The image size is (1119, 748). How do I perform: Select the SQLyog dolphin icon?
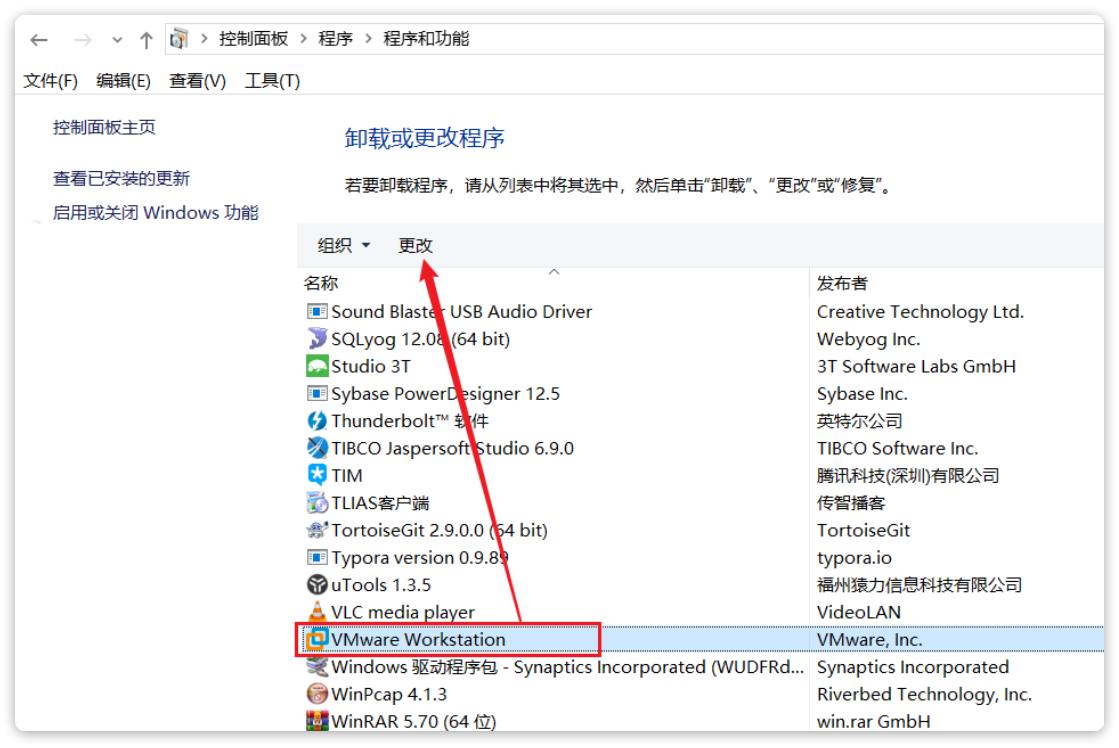click(316, 338)
